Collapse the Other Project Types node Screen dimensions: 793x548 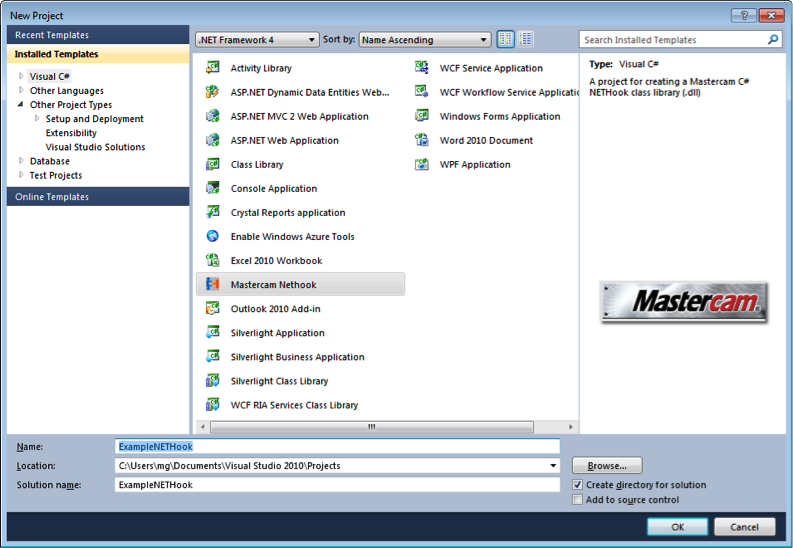pos(21,104)
